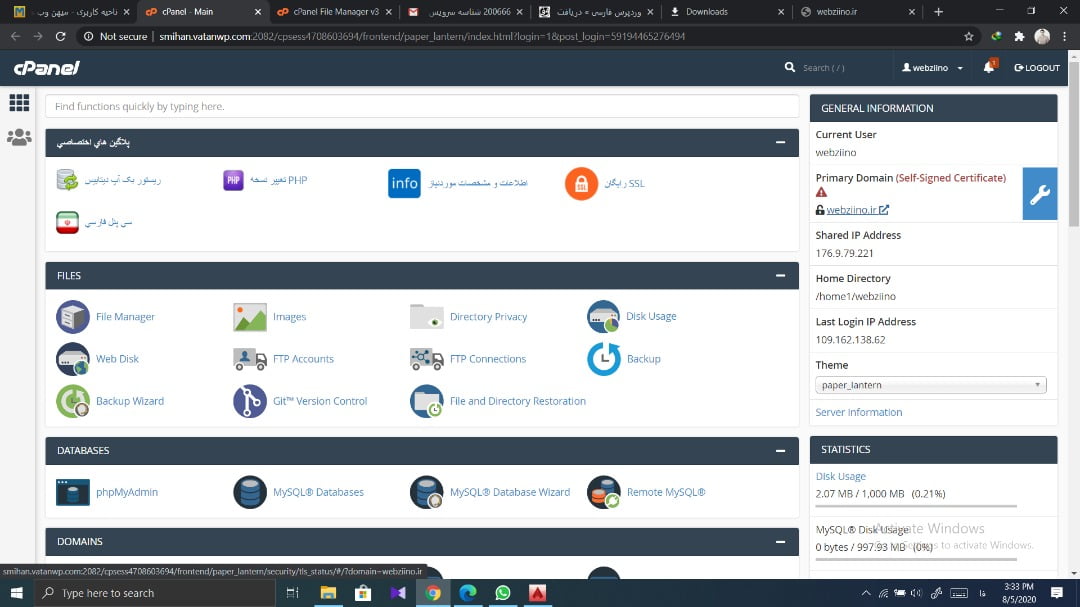This screenshot has height=607, width=1080.
Task: Reload the page in the browser
Action: click(61, 37)
